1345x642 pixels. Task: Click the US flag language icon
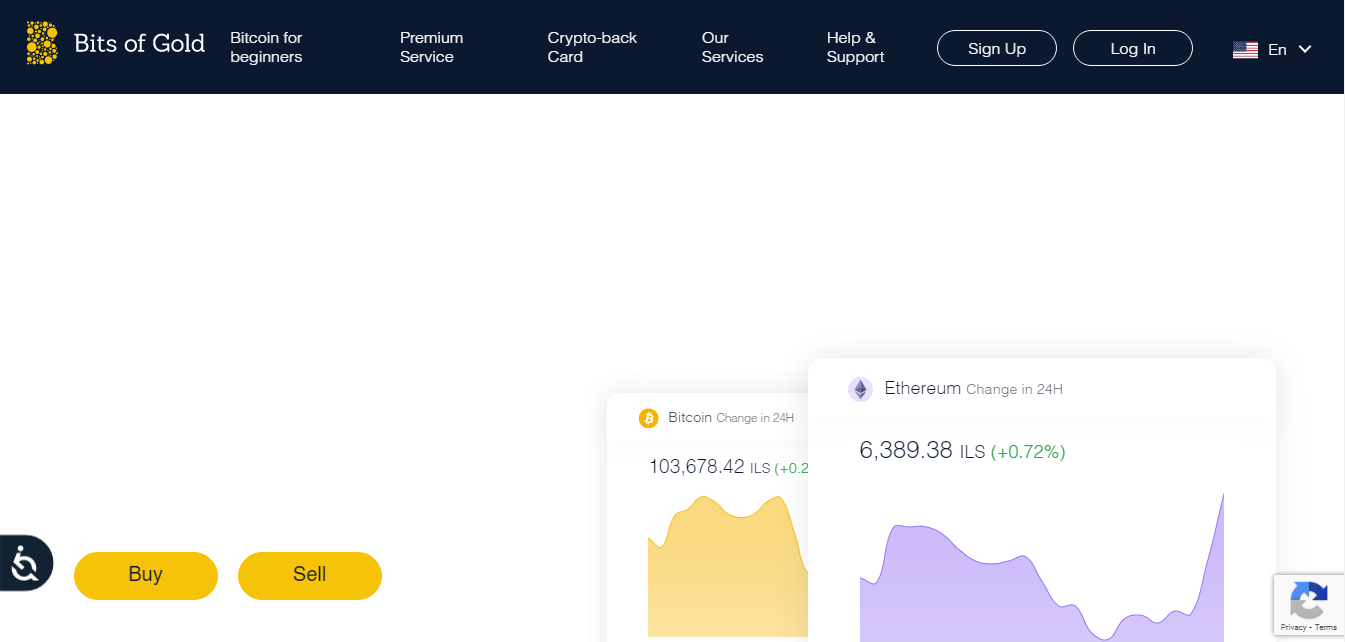(x=1245, y=49)
